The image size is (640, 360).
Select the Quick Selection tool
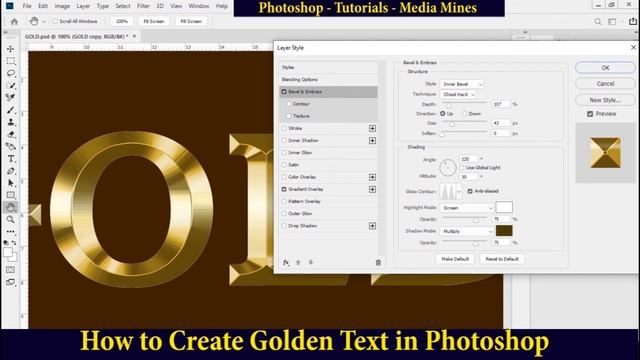coord(11,86)
